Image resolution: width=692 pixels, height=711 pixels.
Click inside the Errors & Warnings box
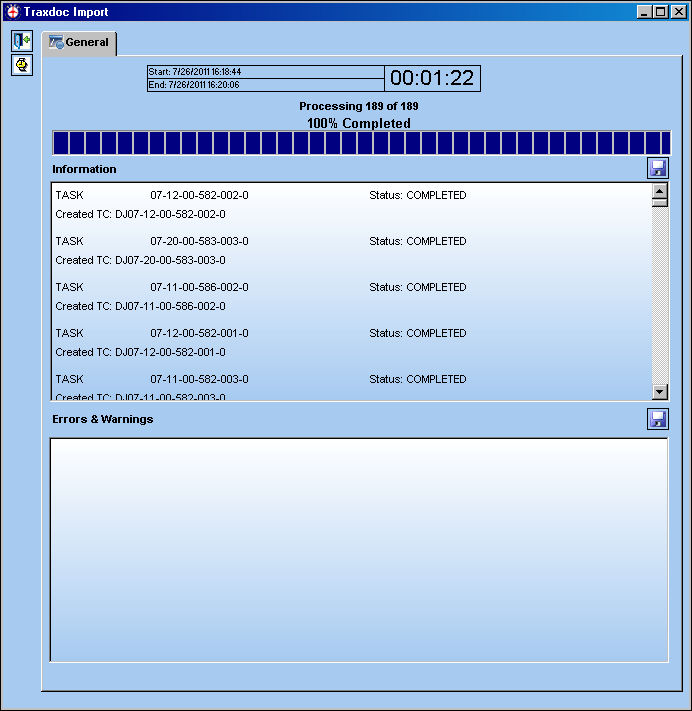point(359,550)
